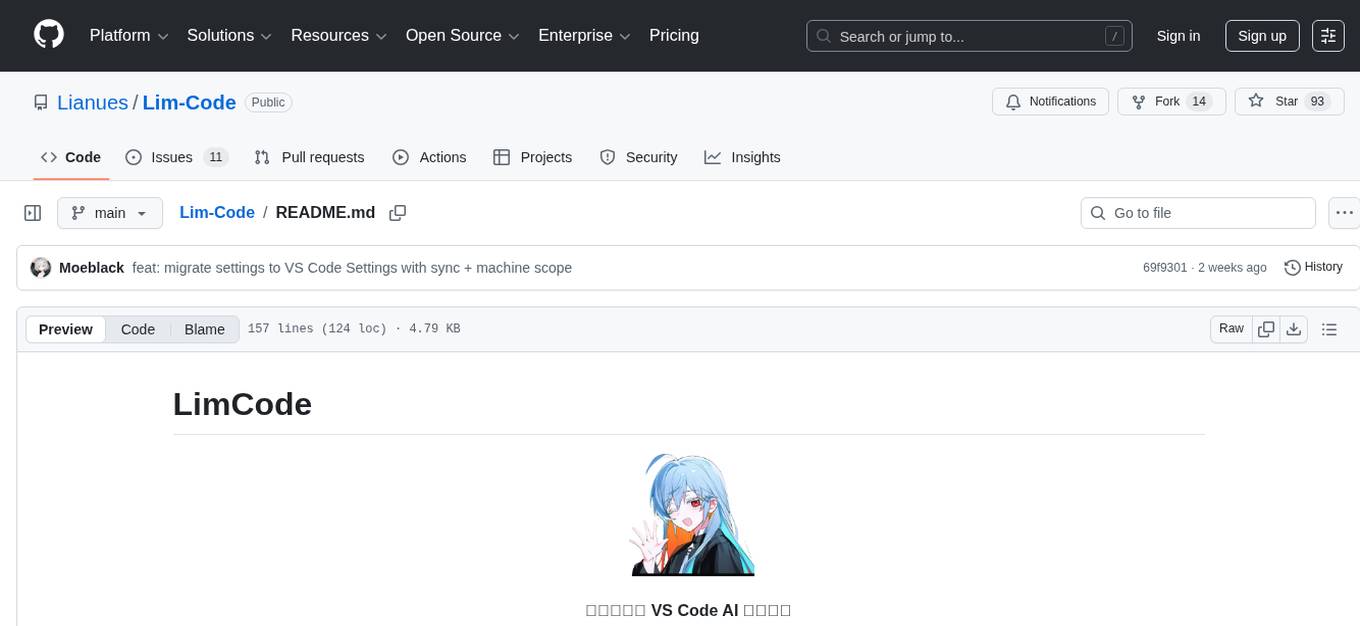Open the file tree side panel
The width and height of the screenshot is (1360, 626).
(x=32, y=212)
